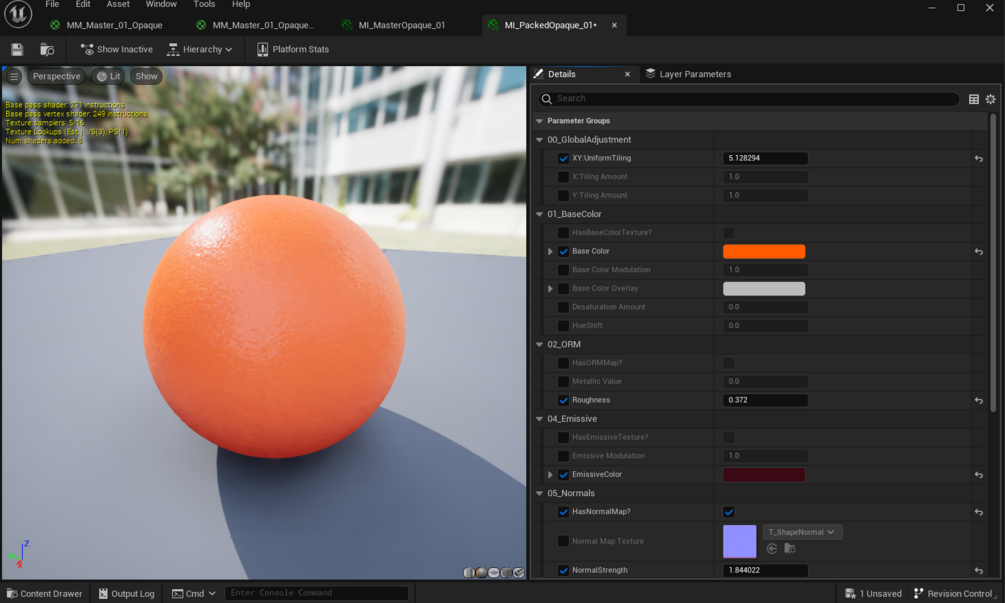Viewport: 1005px width, 603px height.
Task: Open the T_ShapeNormal texture dropdown
Action: tap(802, 532)
